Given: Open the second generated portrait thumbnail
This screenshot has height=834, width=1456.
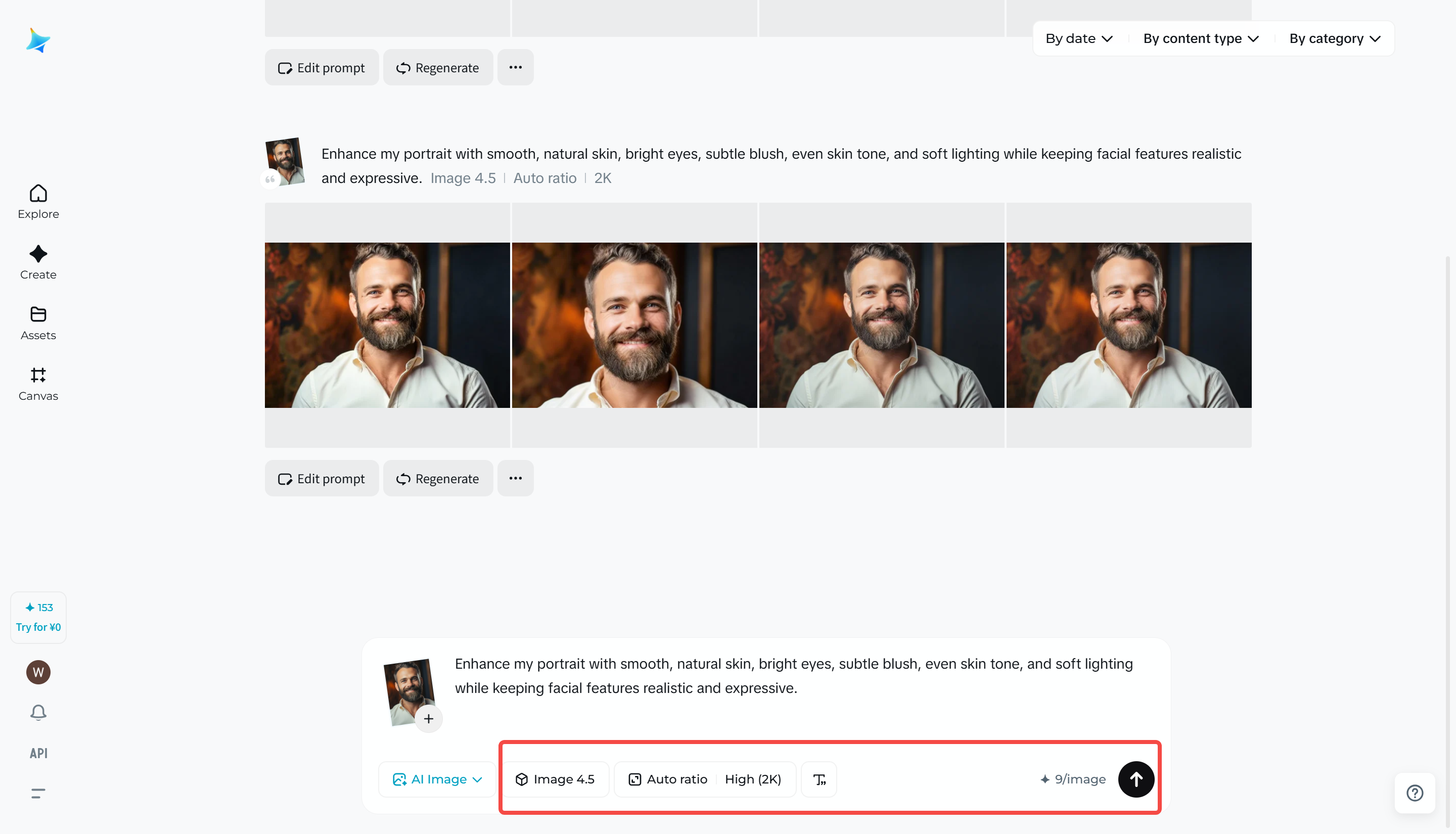Looking at the screenshot, I should (634, 325).
